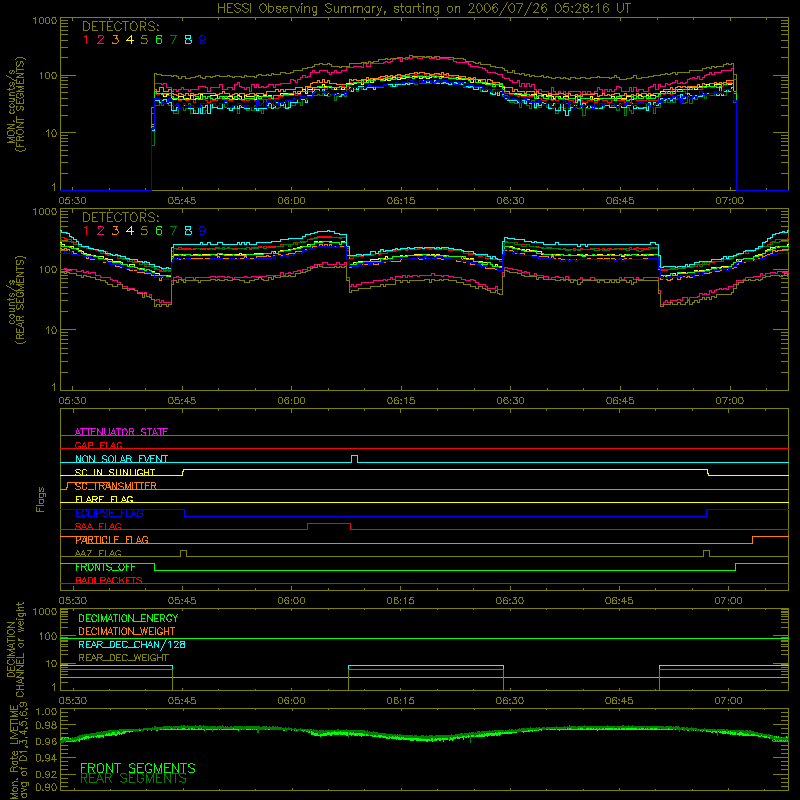Click the 0.98 value on the livetime axis

coord(46,726)
